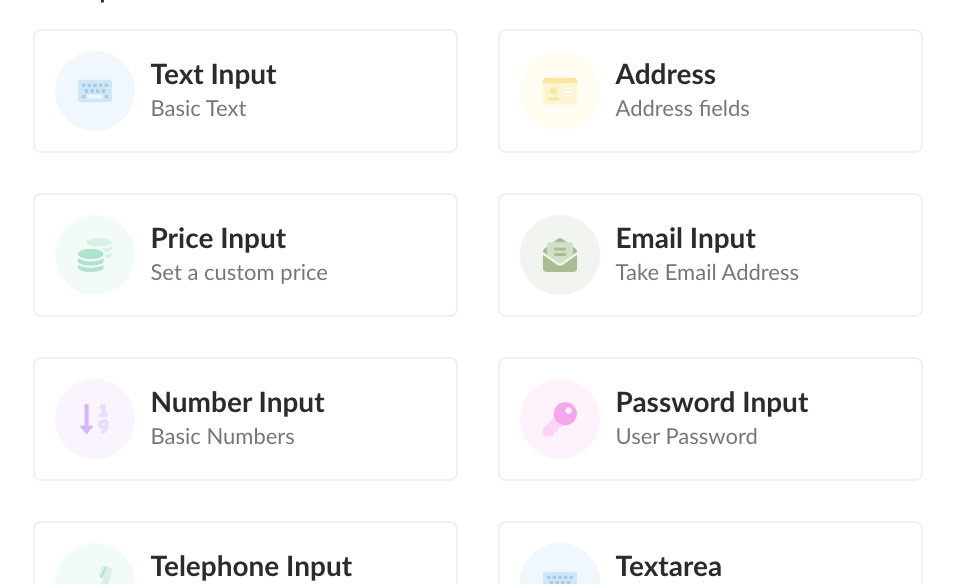Click the "Take Email Address" description
The width and height of the screenshot is (954, 584).
pos(707,273)
